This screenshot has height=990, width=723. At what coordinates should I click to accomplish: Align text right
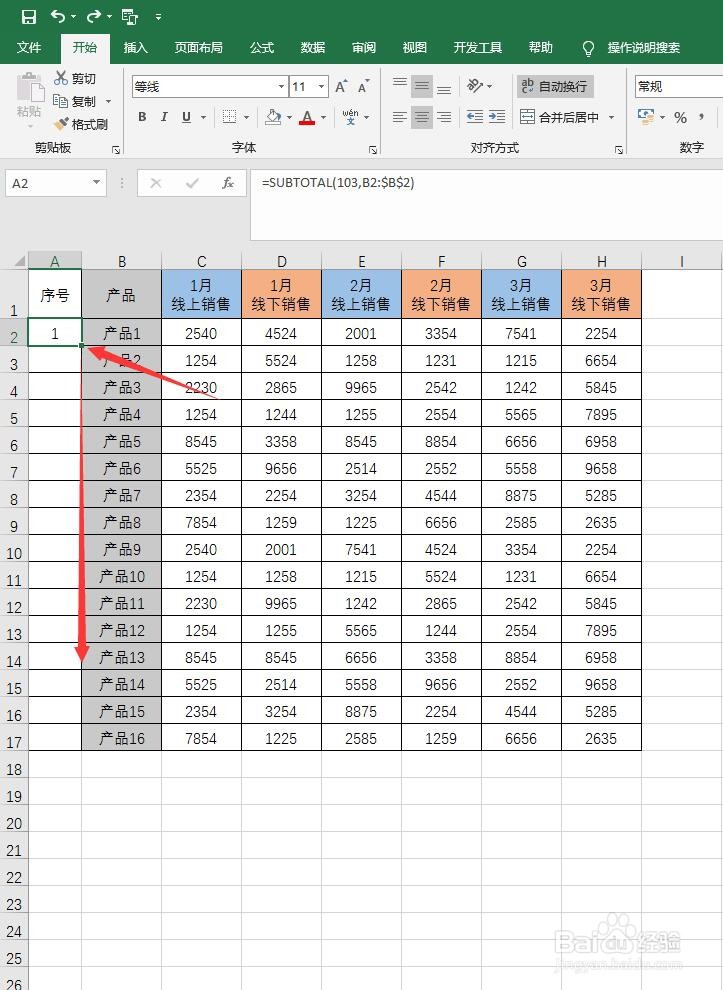[x=444, y=117]
